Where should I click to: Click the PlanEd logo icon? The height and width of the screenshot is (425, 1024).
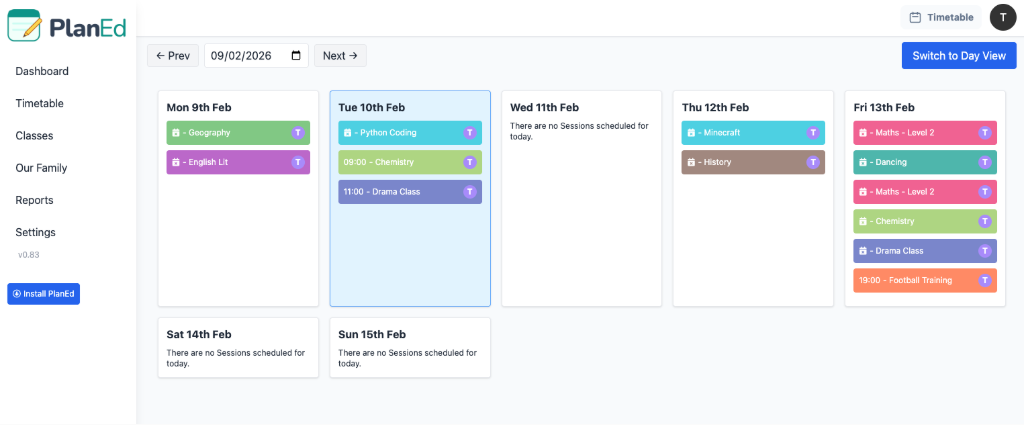tap(25, 25)
